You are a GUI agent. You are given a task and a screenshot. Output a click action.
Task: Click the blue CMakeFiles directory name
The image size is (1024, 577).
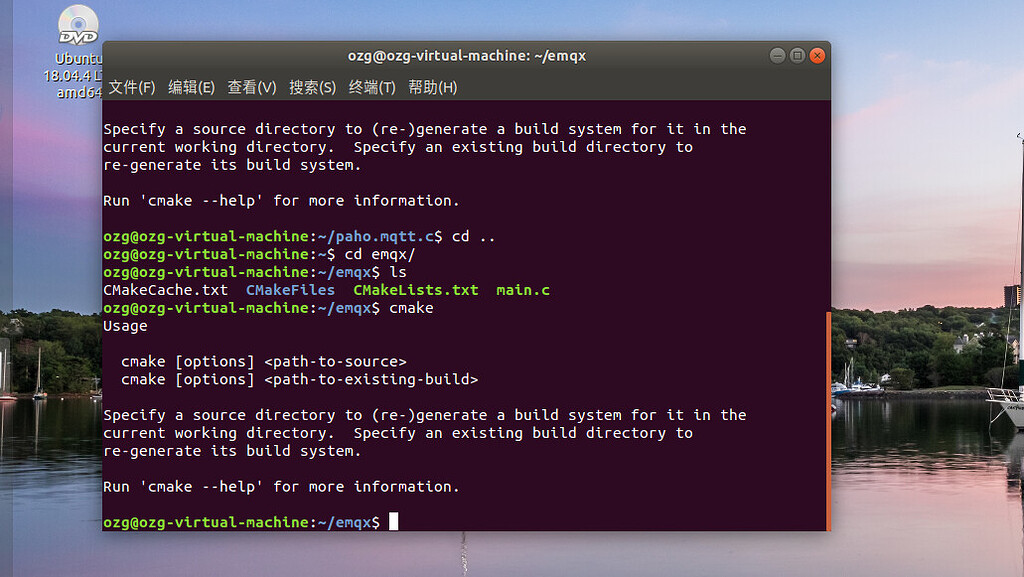pyautogui.click(x=291, y=290)
